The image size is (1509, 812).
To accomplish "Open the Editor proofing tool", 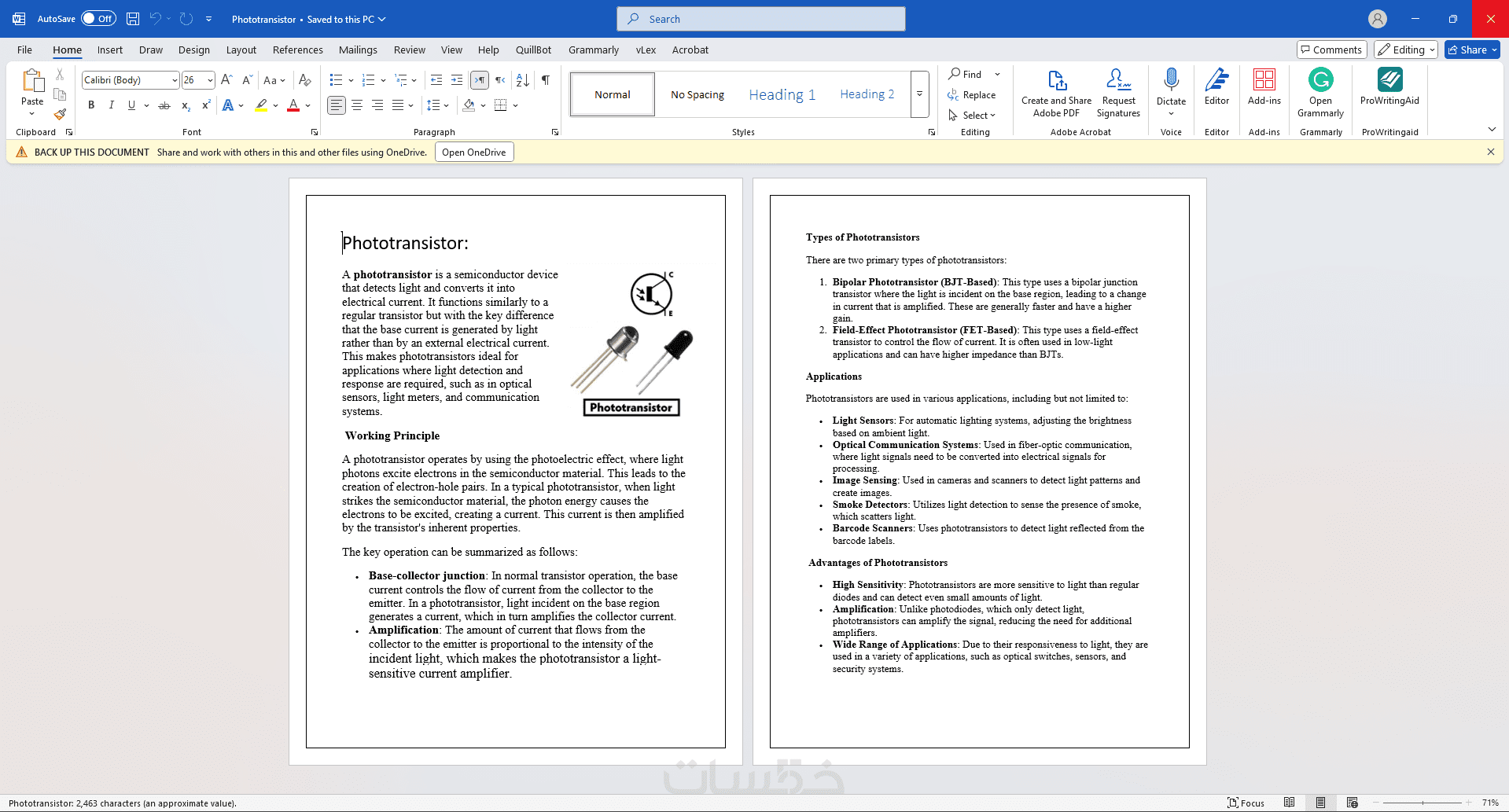I will coord(1216,86).
